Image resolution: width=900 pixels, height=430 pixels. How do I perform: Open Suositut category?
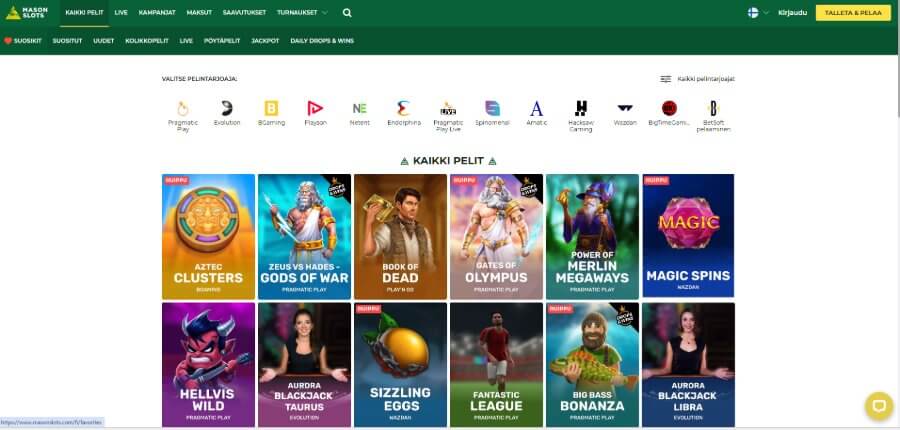67,41
